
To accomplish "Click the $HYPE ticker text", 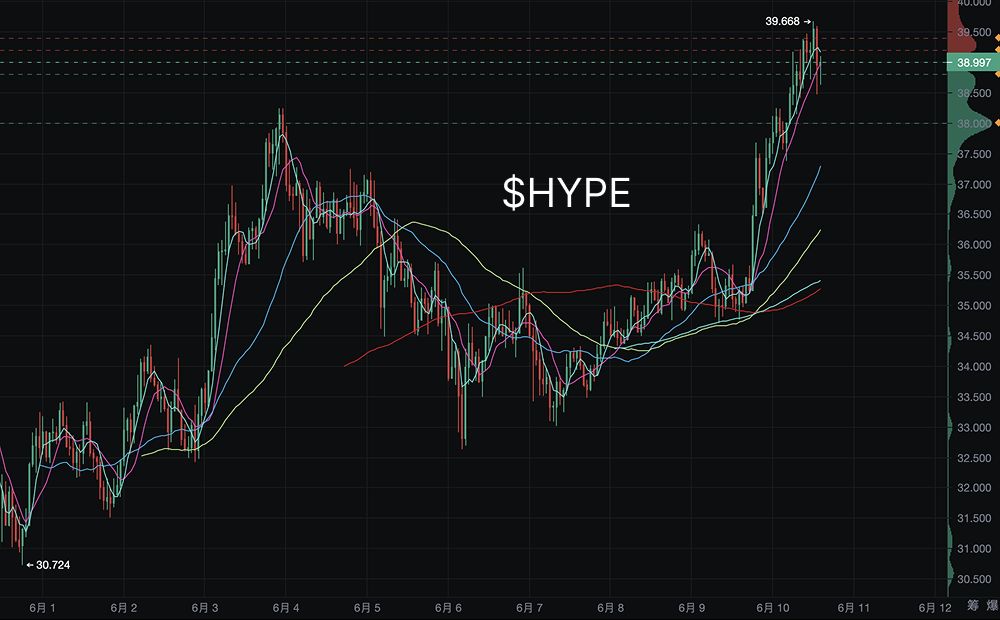I will pos(566,193).
